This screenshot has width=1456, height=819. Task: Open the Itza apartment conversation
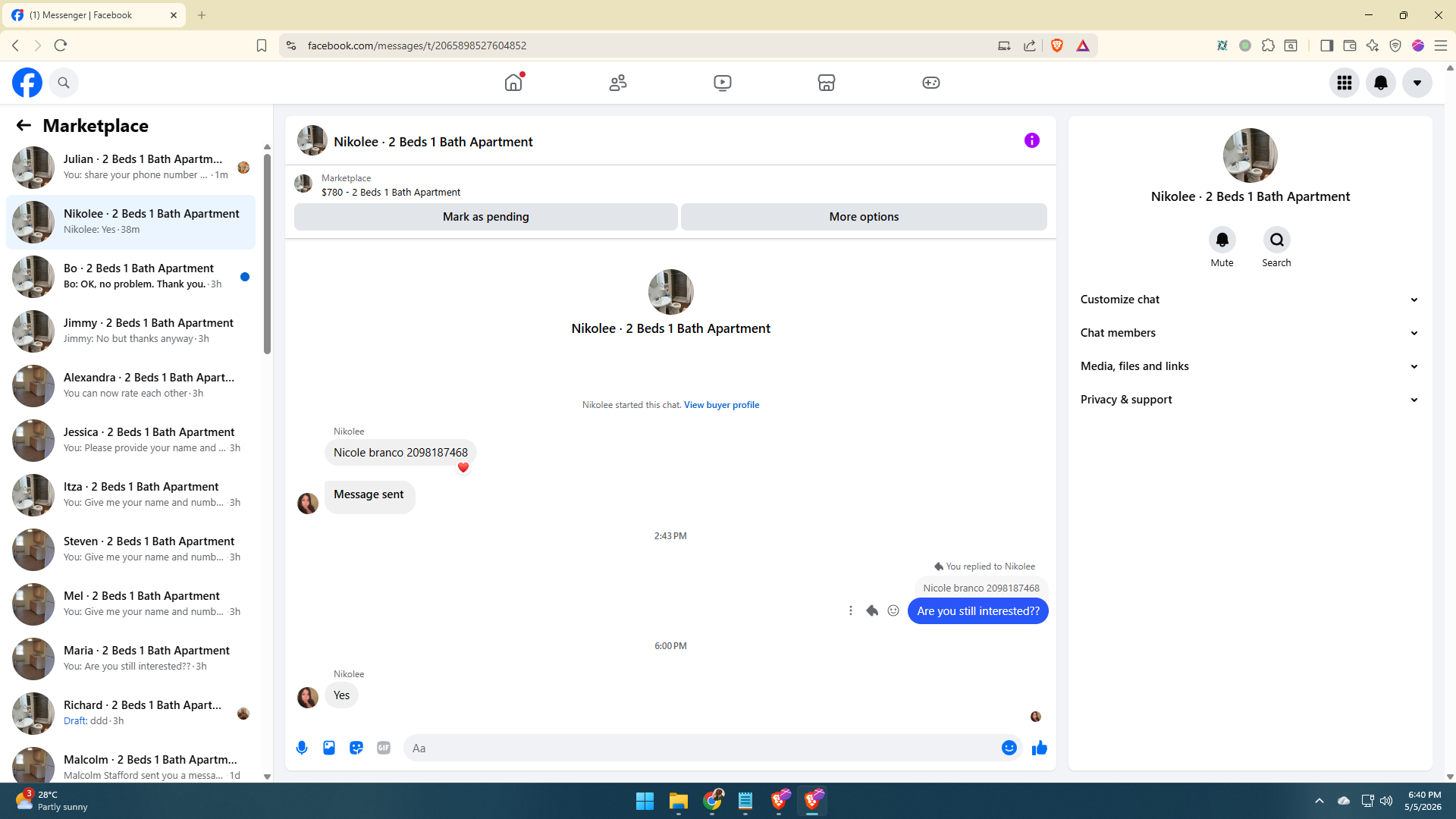coord(131,494)
